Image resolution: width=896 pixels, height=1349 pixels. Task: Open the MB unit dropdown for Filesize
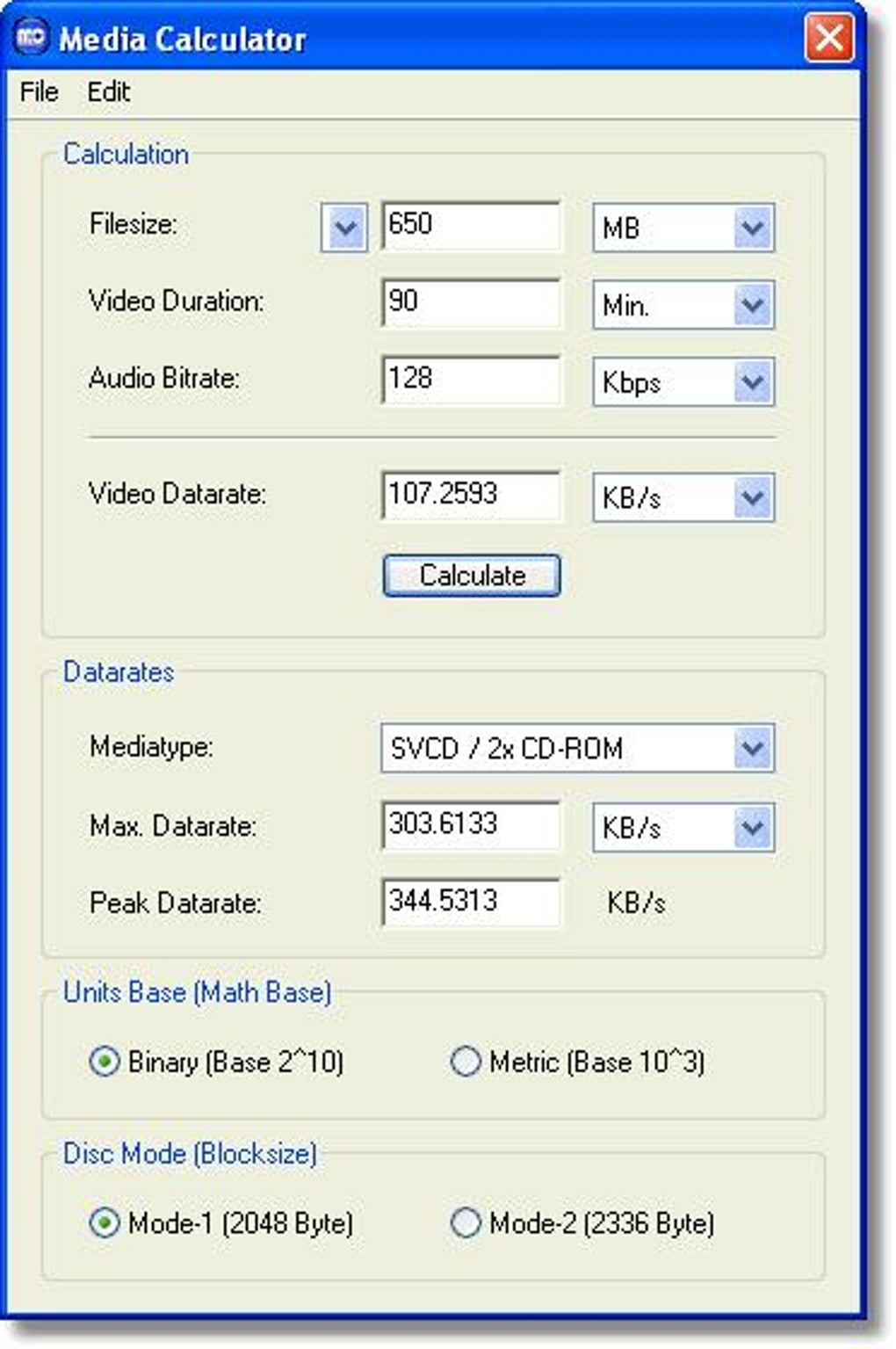pos(751,228)
